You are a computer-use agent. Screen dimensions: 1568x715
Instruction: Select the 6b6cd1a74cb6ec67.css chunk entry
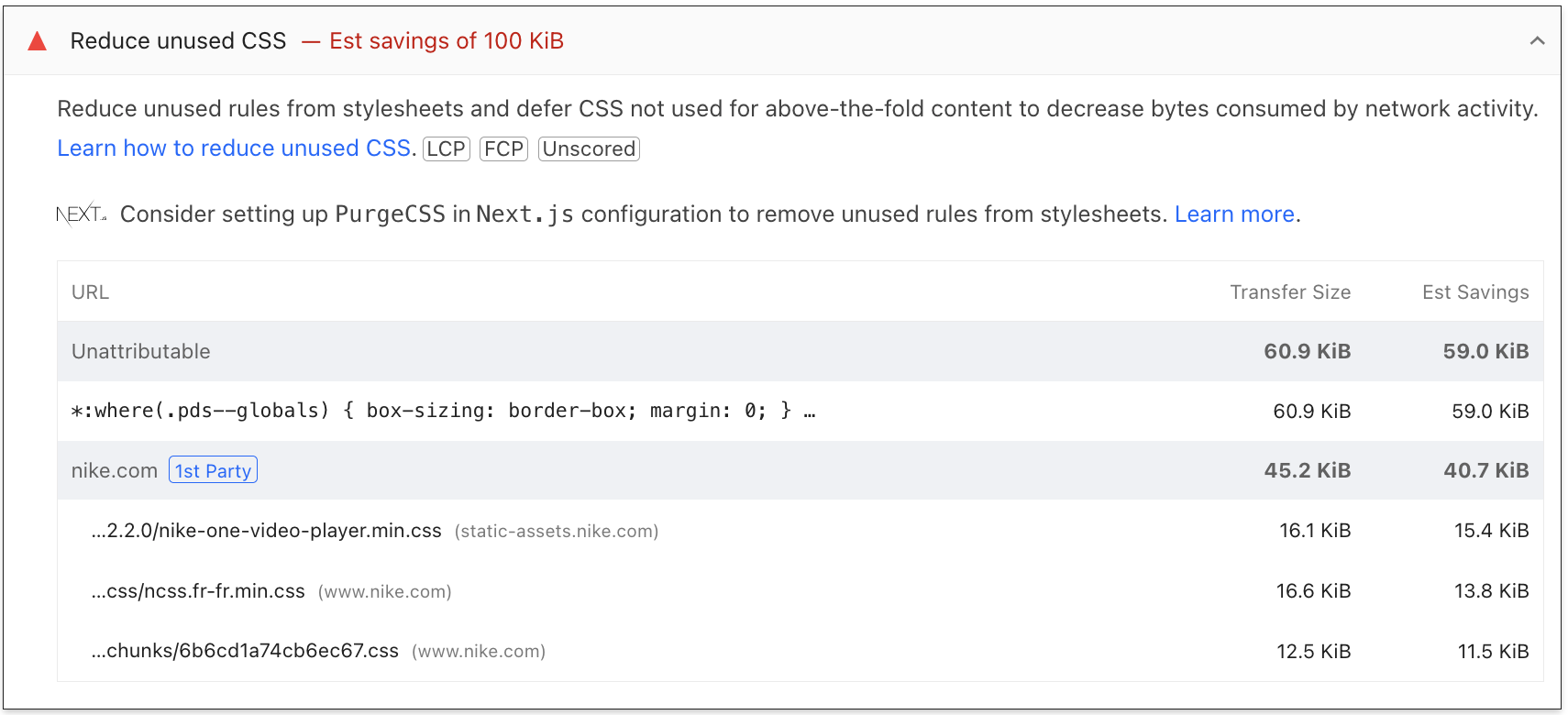coord(244,651)
